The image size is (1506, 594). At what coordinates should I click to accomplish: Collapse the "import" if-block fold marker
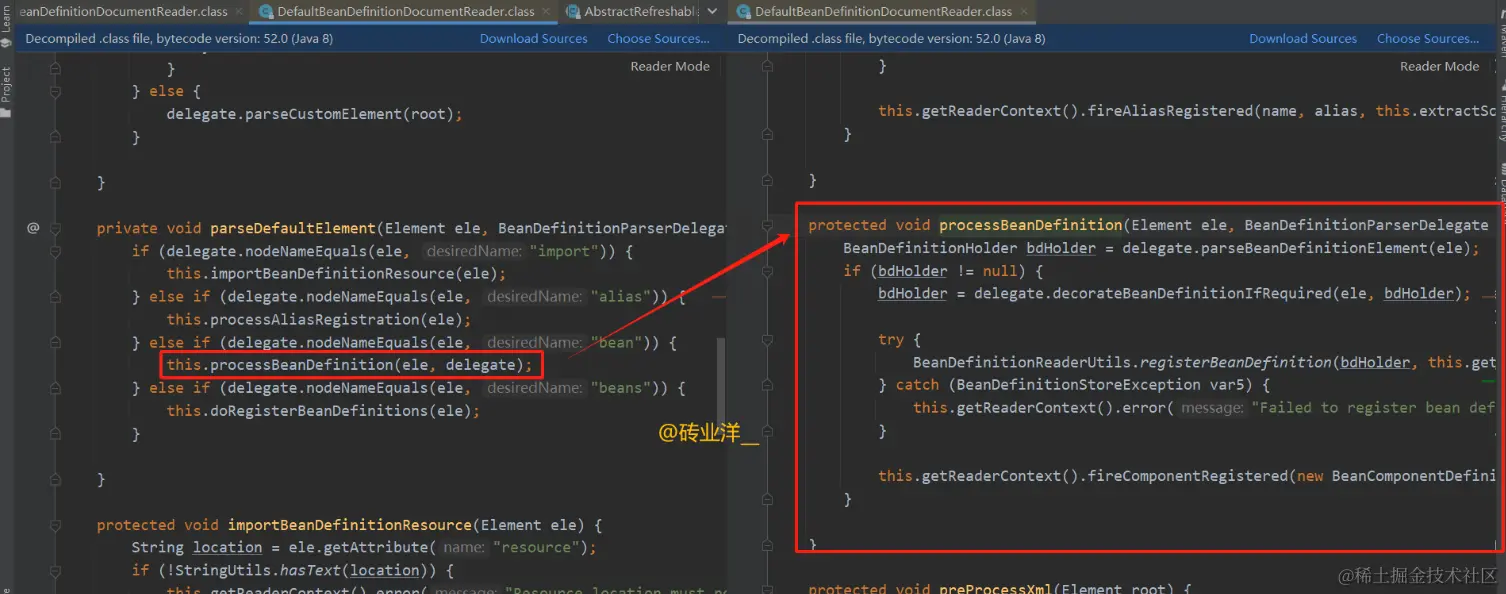(55, 251)
